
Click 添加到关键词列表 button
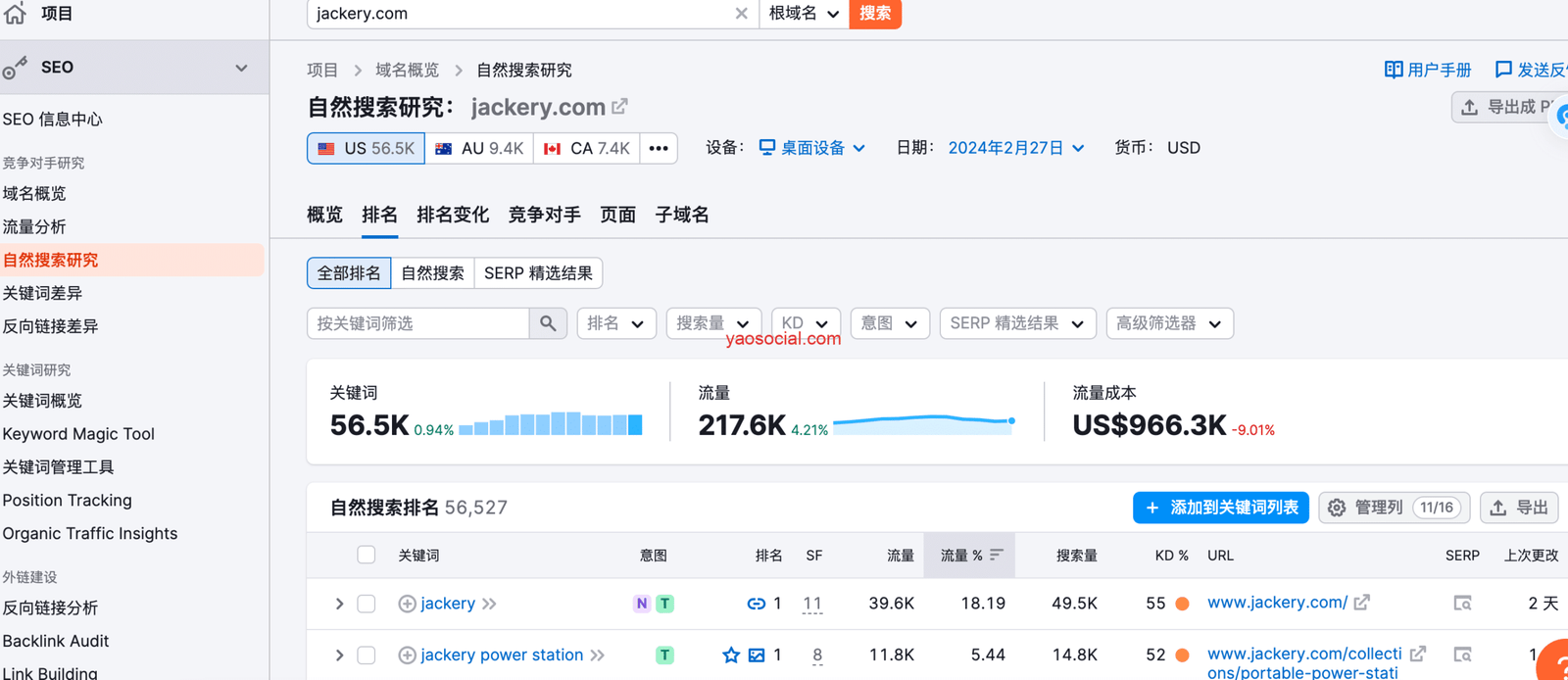pos(1221,508)
